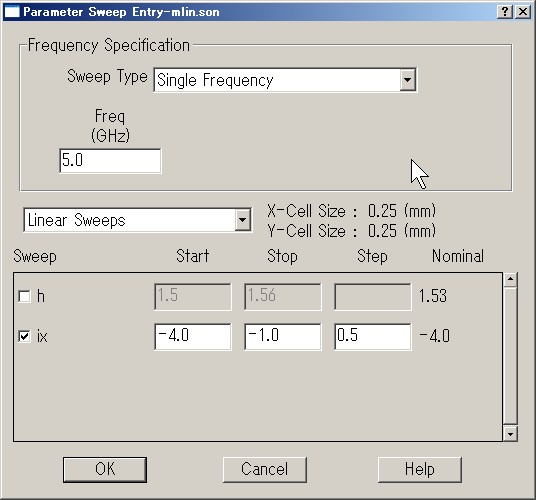Click the title bar help question mark icon
This screenshot has width=536, height=500.
505,12
